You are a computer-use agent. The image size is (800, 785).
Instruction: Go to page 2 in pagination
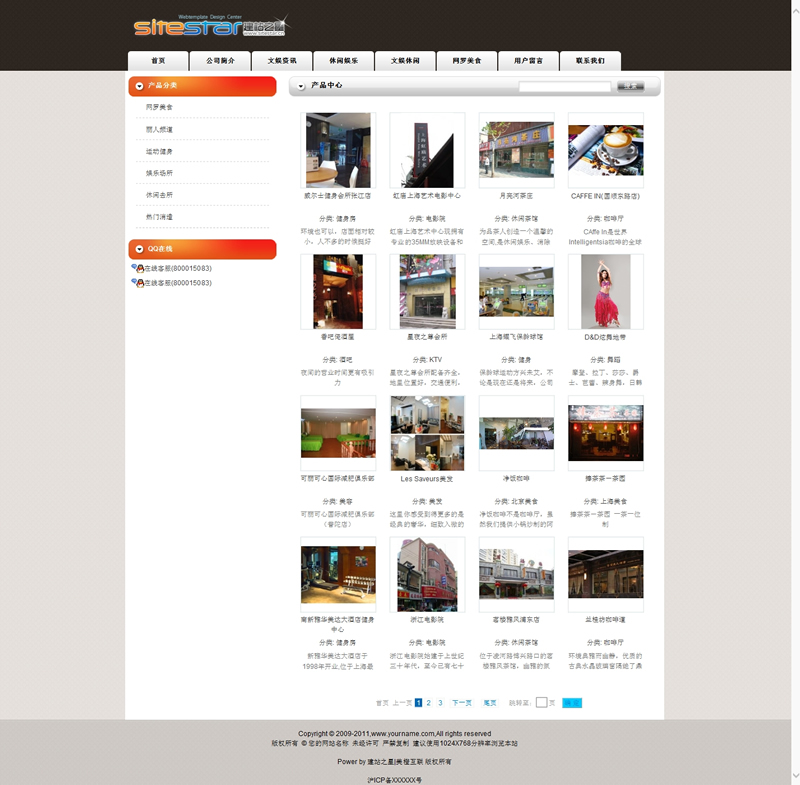(x=429, y=703)
